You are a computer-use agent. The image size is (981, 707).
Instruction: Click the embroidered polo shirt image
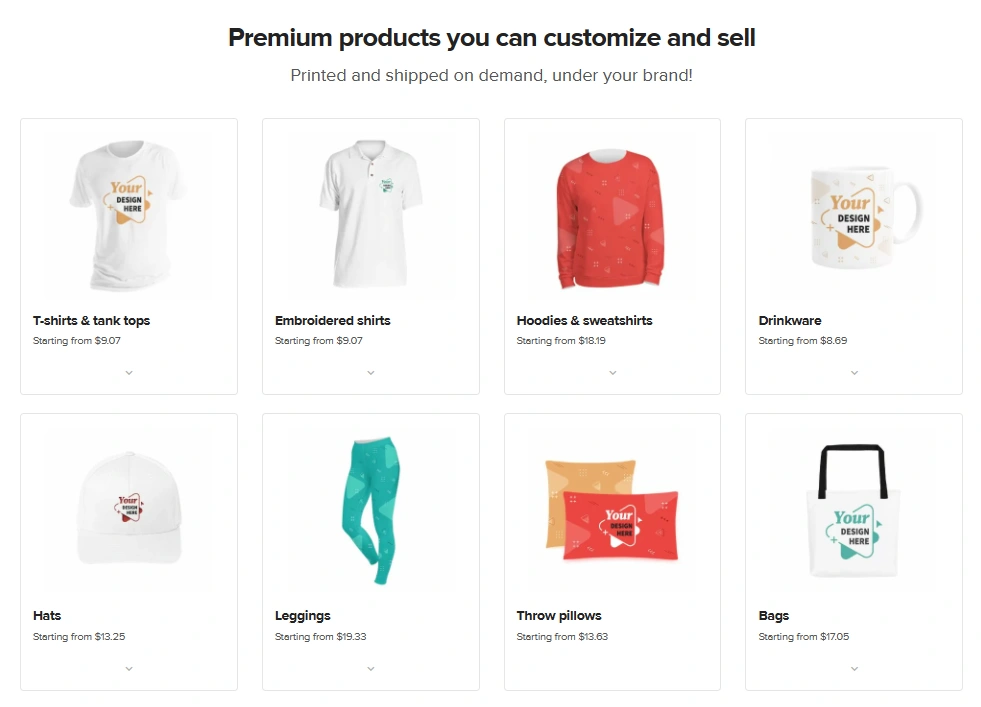click(371, 212)
